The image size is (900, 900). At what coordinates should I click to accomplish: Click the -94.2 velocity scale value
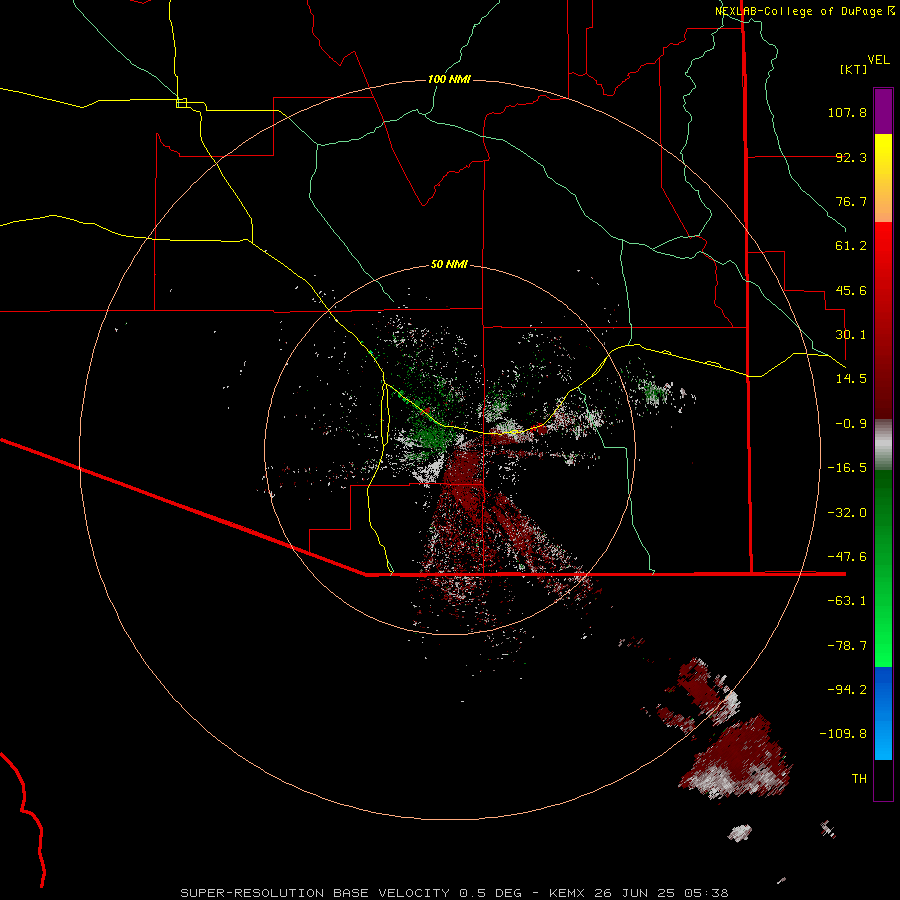pos(847,689)
